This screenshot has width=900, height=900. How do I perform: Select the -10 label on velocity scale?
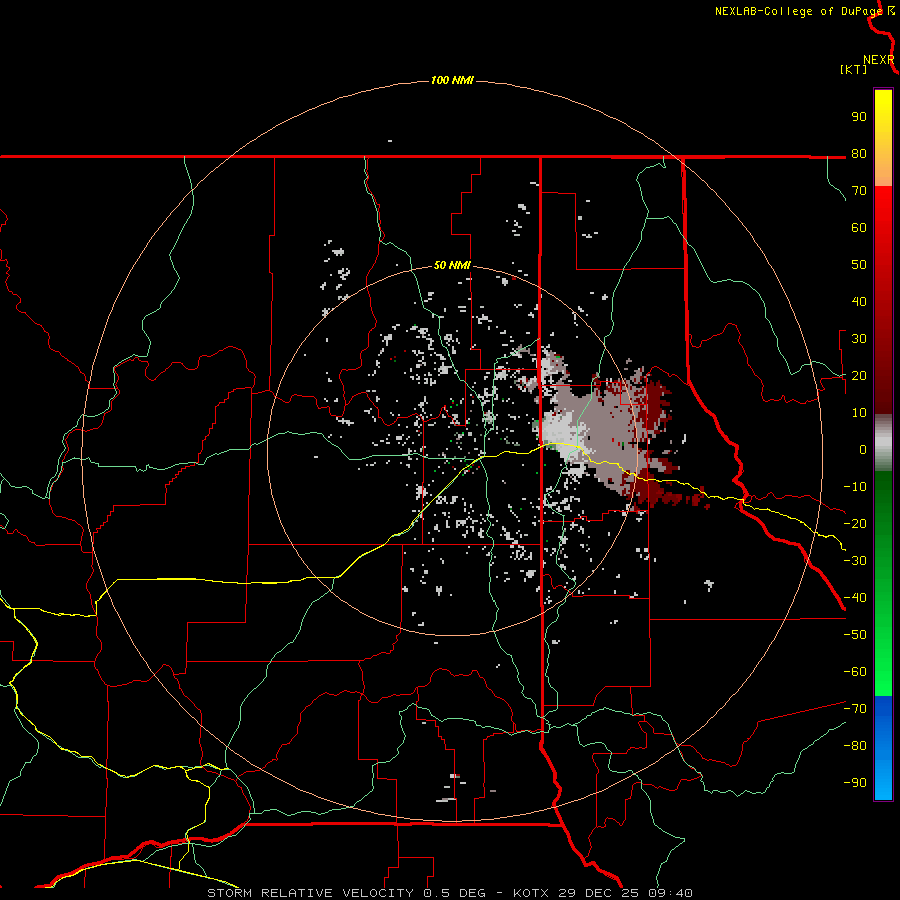coord(855,487)
